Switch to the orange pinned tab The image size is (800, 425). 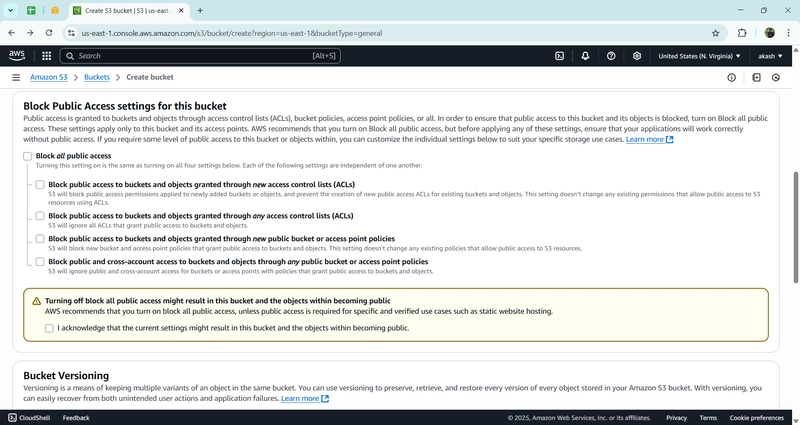(x=55, y=10)
